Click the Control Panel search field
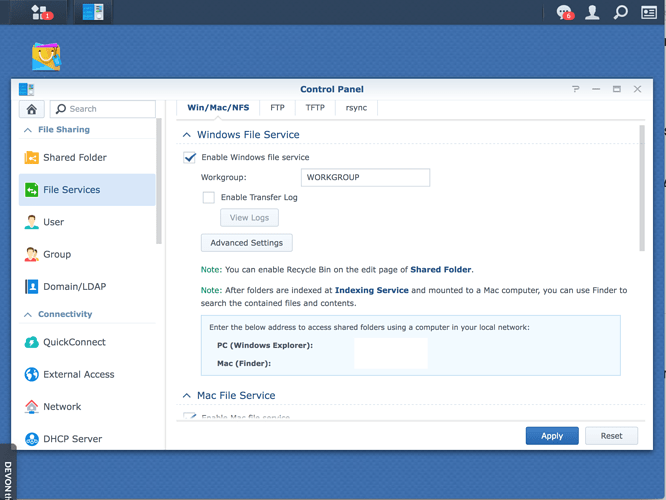666x500 pixels. [x=103, y=109]
